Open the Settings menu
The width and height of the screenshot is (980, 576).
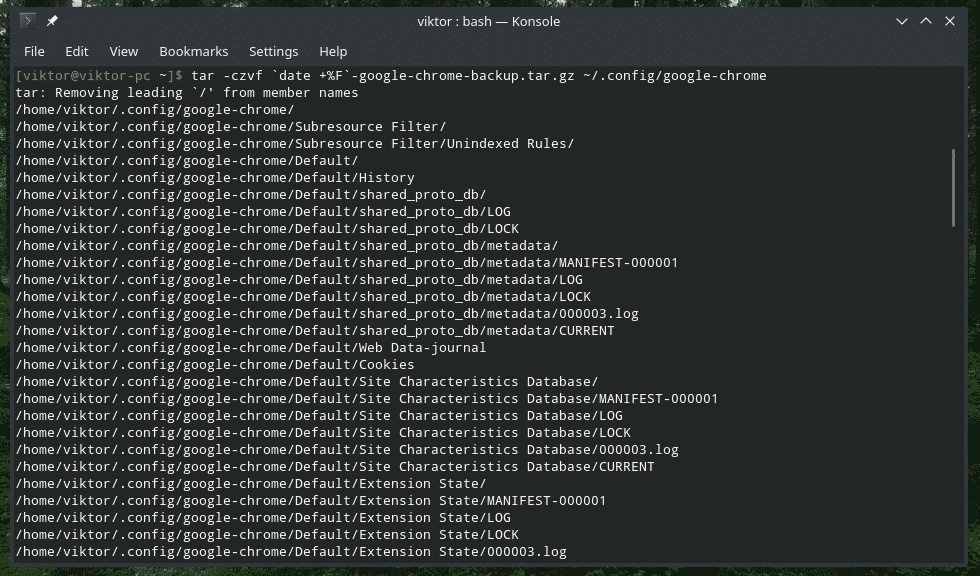(x=273, y=51)
